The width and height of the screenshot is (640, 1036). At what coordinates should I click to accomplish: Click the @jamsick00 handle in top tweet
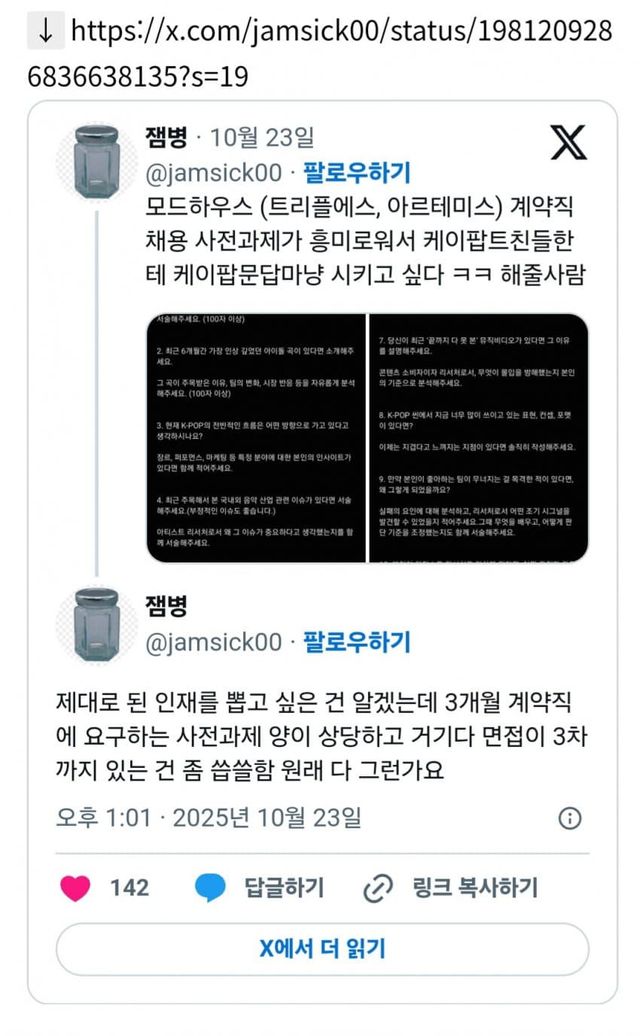213,172
